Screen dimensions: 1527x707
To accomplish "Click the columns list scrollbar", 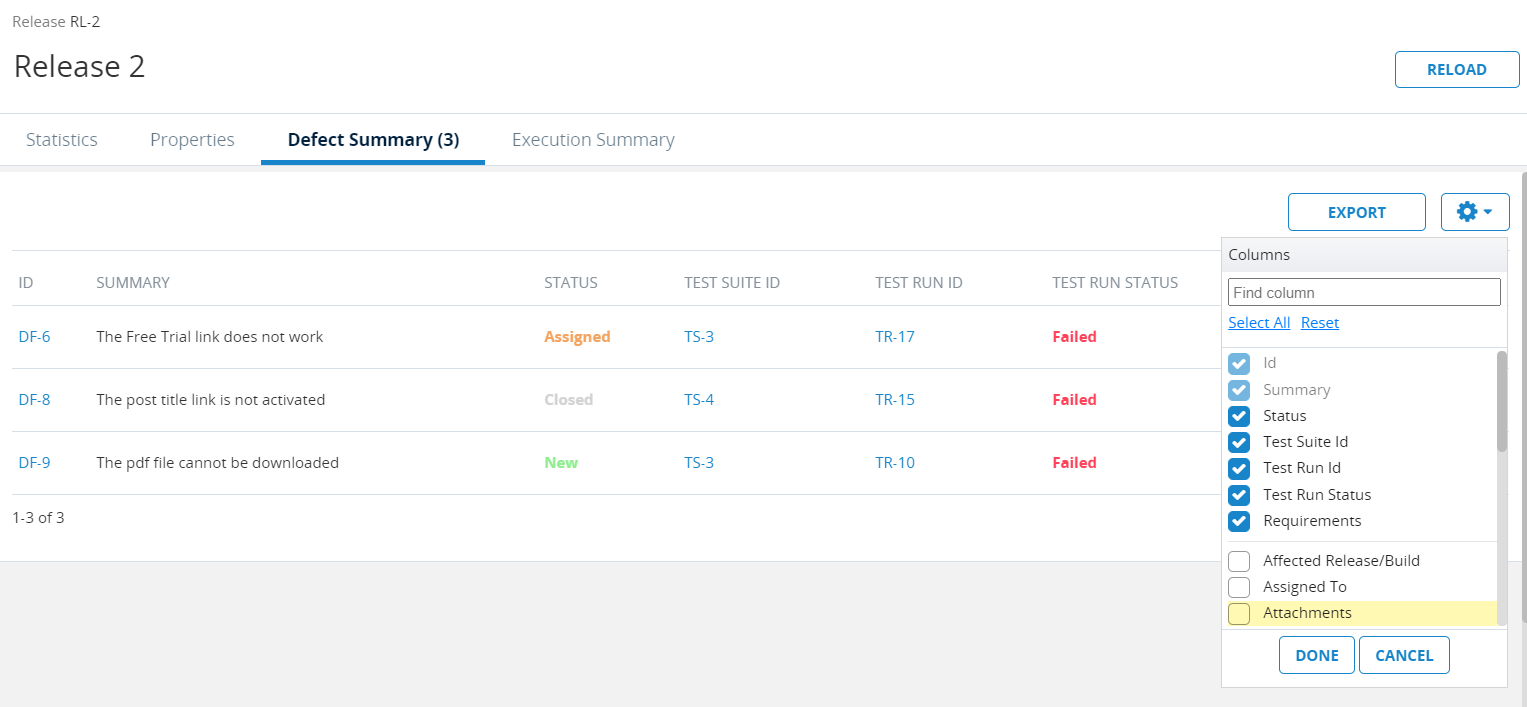I will 1501,400.
